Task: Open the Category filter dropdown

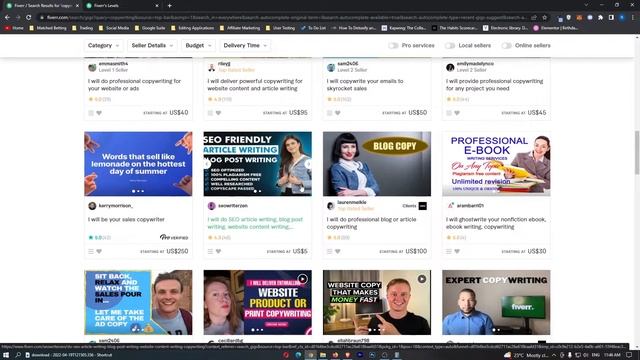Action: (103, 45)
